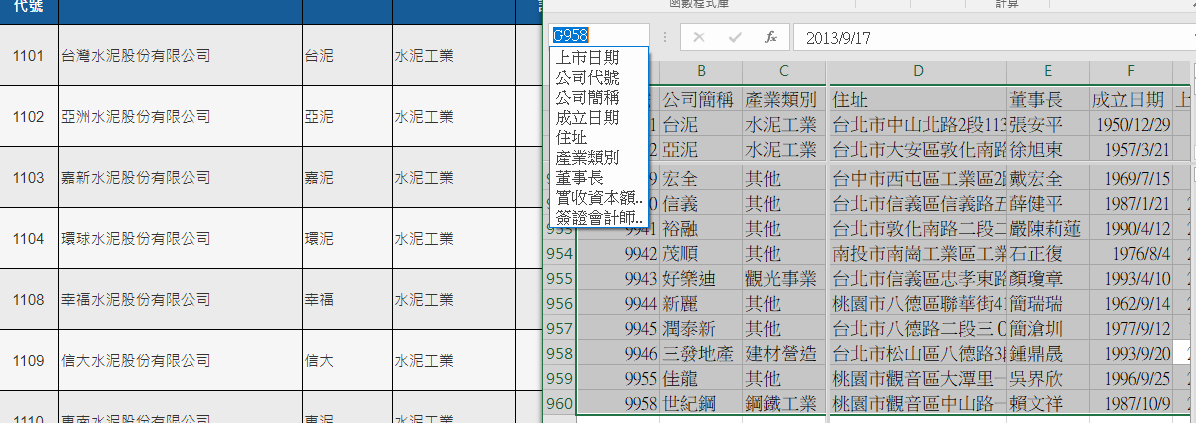Viewport: 1196px width, 423px height.
Task: Click the confirm checkmark icon in formula bar
Action: click(x=735, y=37)
